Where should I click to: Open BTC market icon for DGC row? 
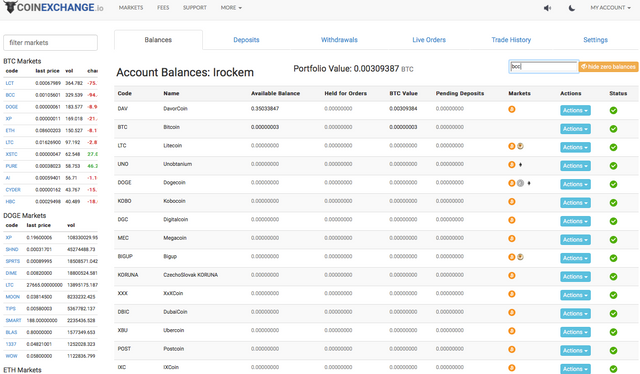point(511,220)
